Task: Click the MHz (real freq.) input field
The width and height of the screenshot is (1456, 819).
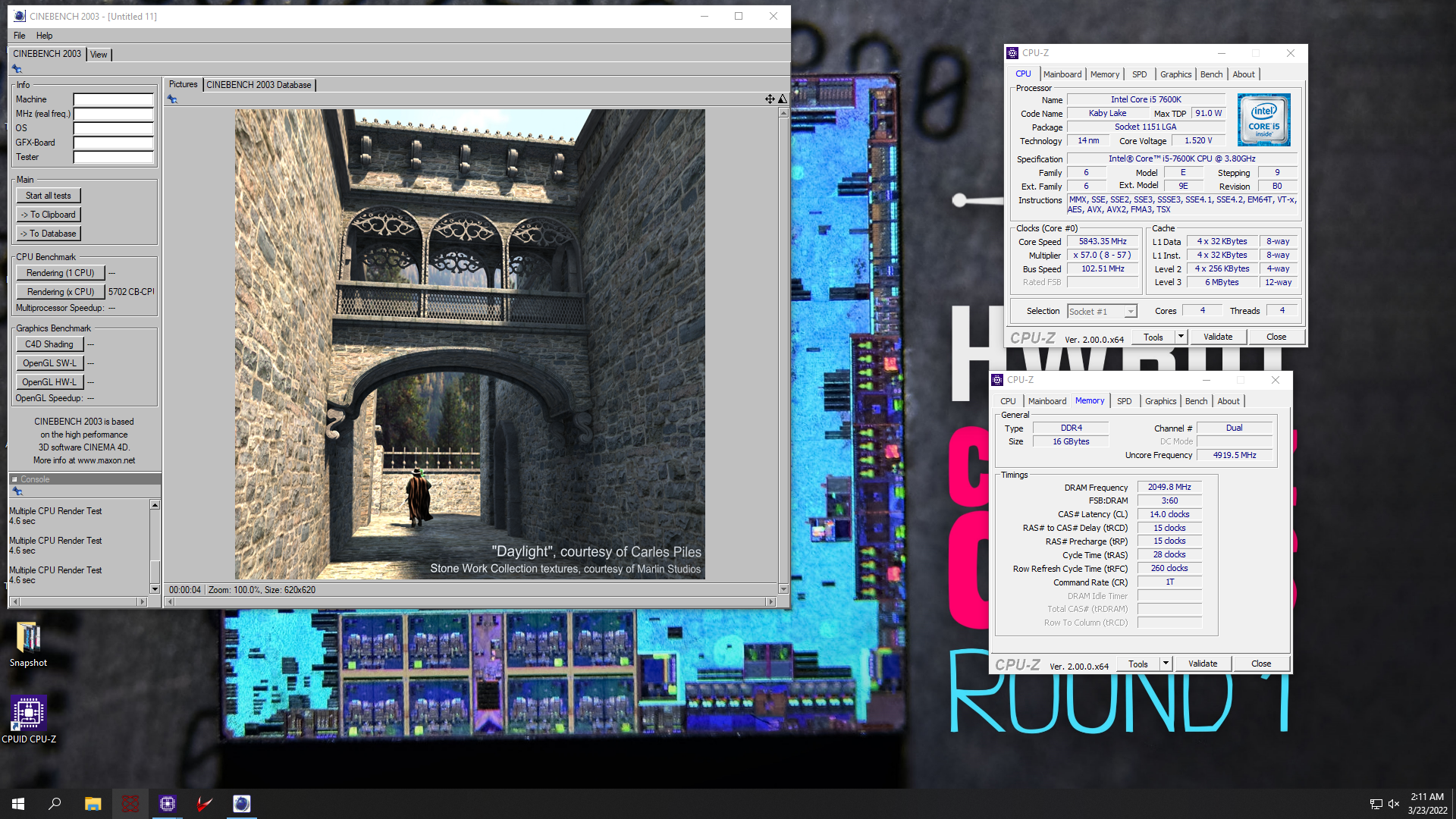Action: [x=114, y=114]
